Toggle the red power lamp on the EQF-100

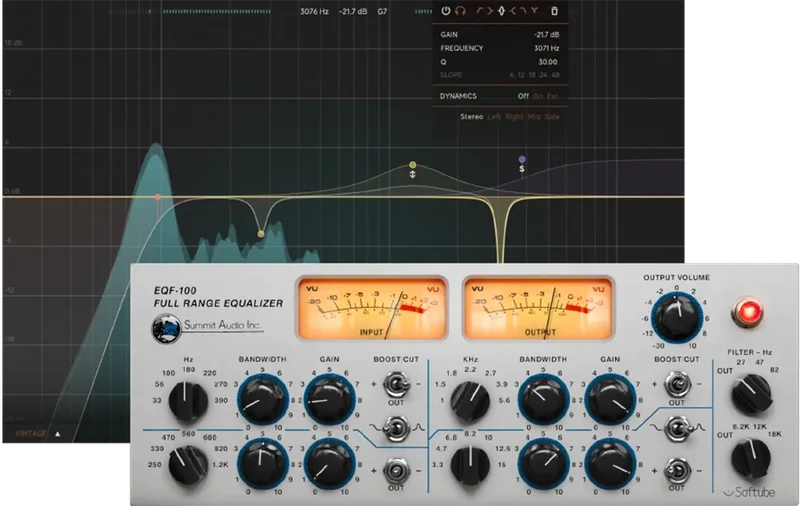(748, 311)
